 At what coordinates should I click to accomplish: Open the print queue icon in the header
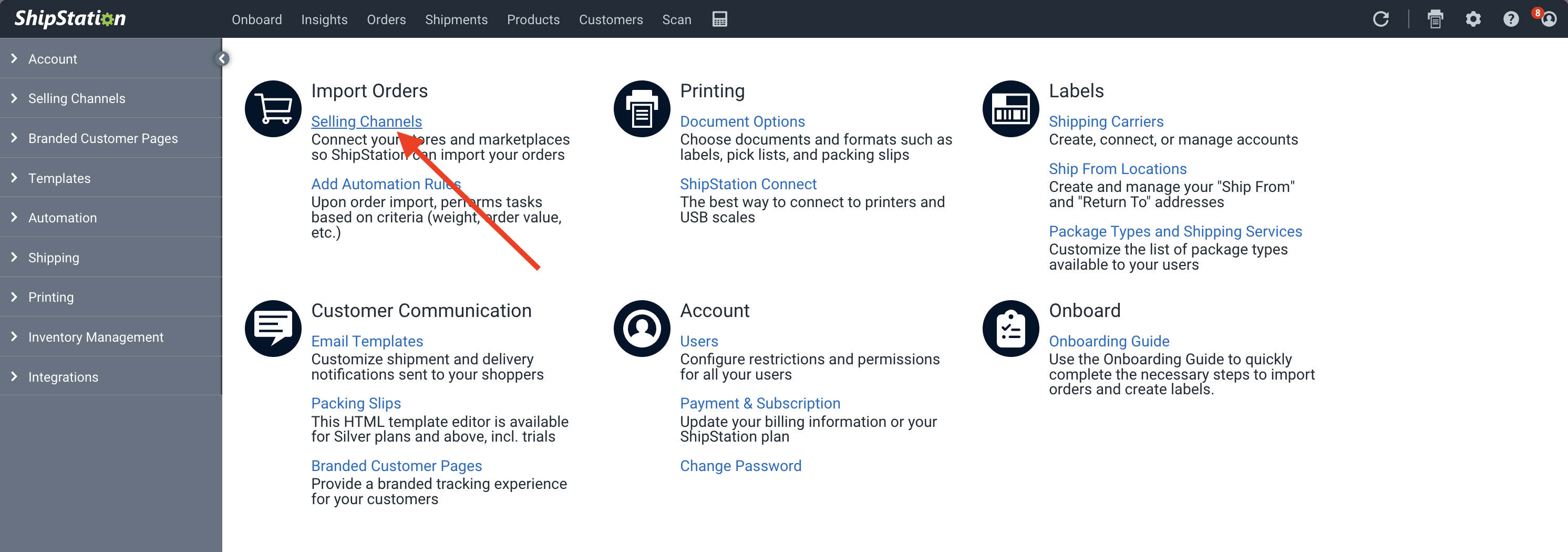tap(1435, 19)
